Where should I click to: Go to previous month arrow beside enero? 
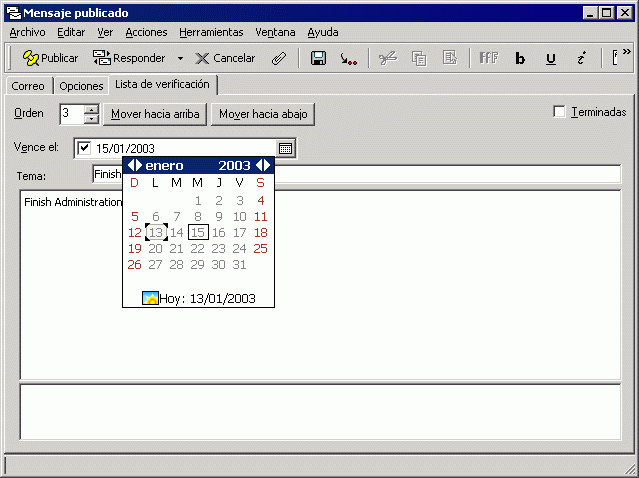point(130,165)
